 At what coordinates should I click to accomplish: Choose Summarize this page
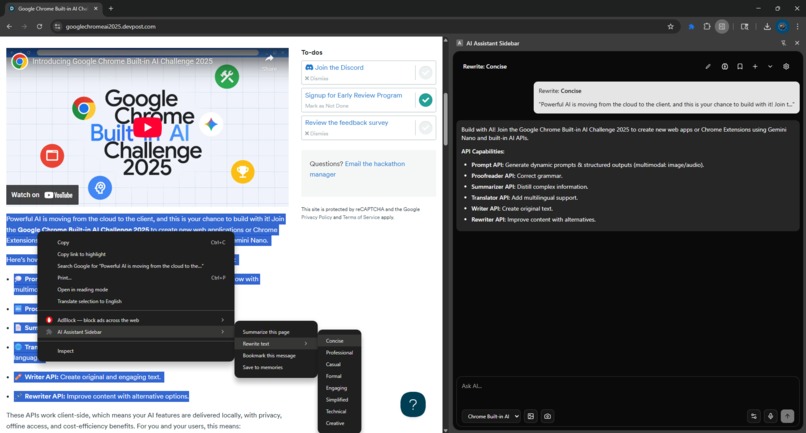tap(276, 332)
